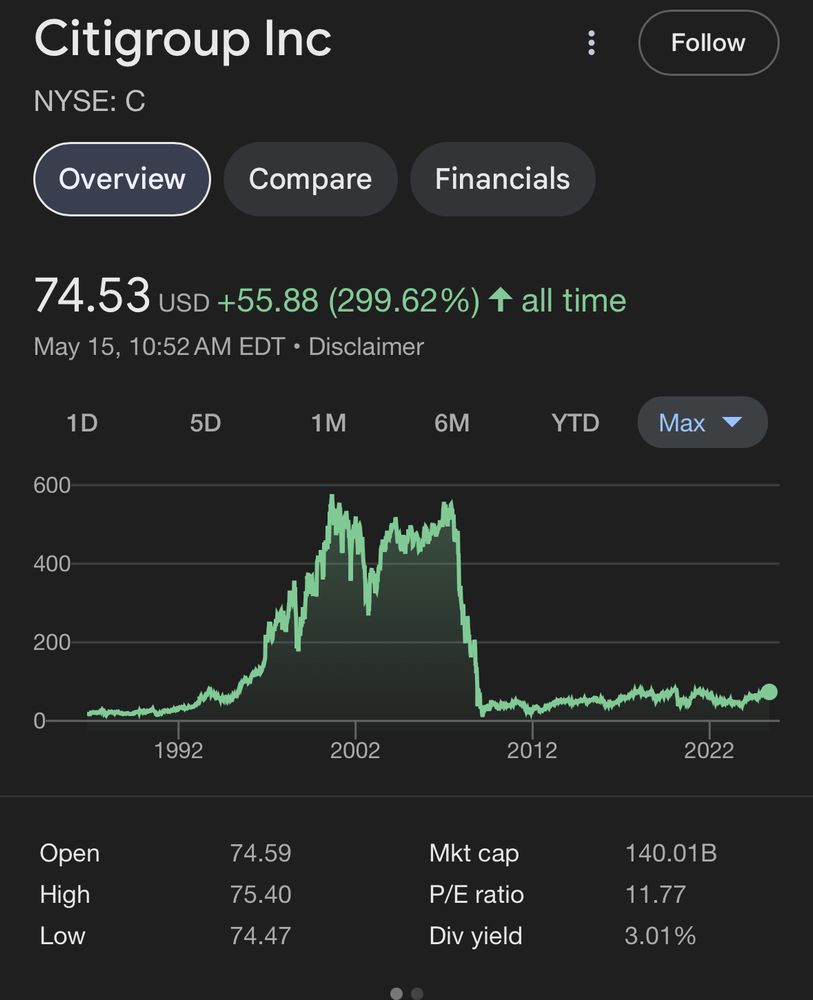Click the Div yield value 3.01%

click(660, 936)
